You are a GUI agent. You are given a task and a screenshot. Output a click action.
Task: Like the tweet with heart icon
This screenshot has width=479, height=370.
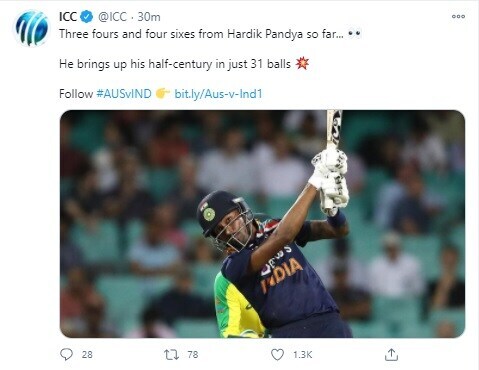coord(277,354)
